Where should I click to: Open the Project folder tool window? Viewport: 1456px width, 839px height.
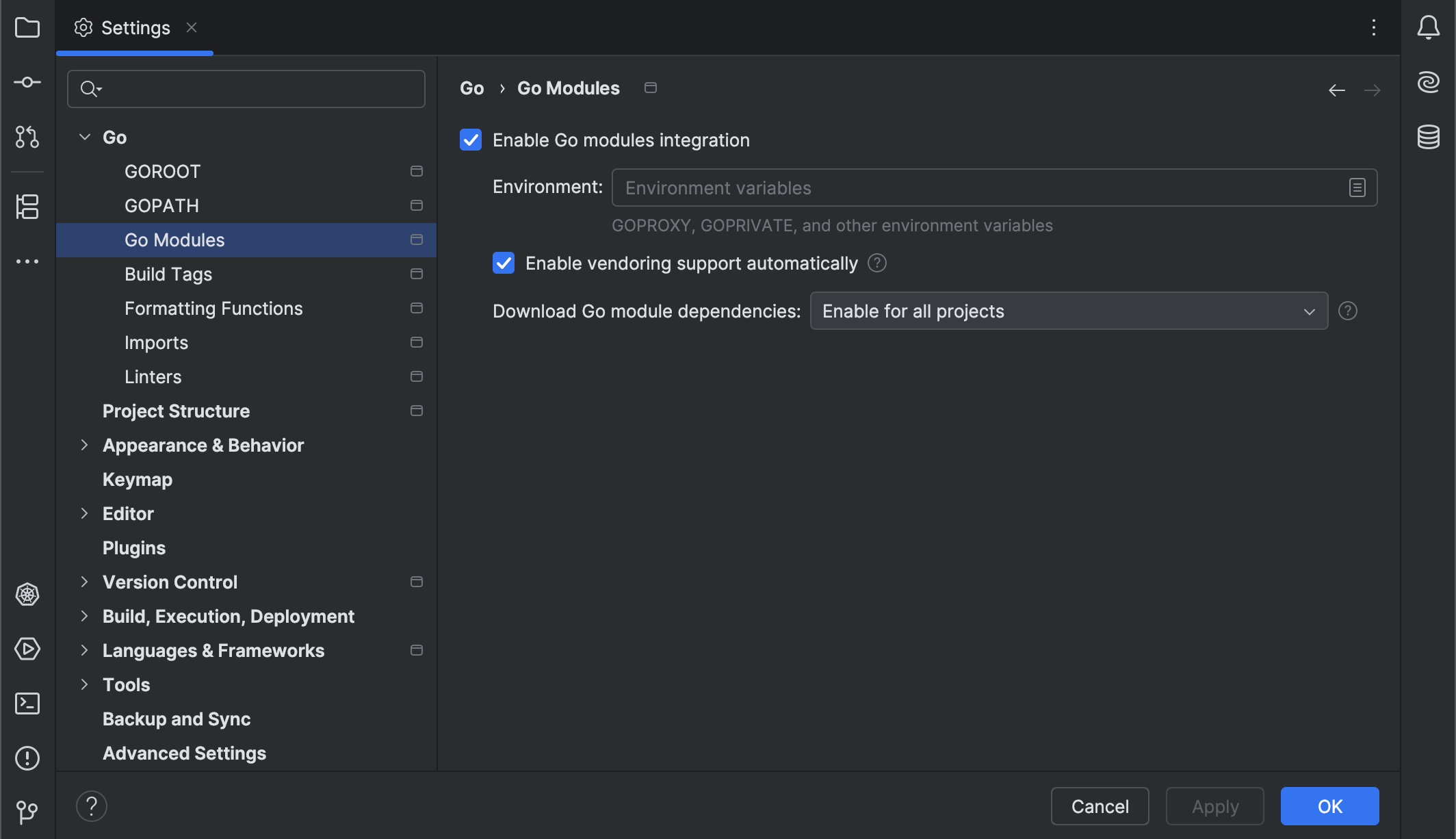pyautogui.click(x=27, y=28)
